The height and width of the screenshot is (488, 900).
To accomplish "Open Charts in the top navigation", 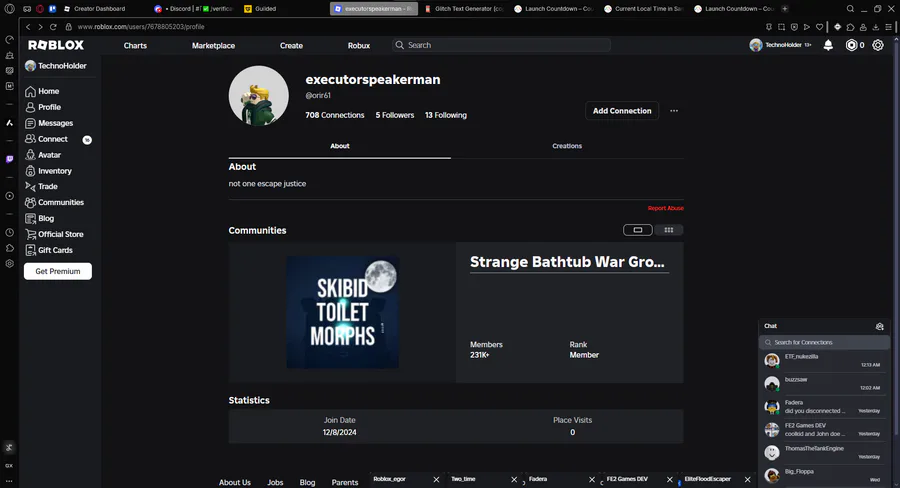I will [x=135, y=45].
